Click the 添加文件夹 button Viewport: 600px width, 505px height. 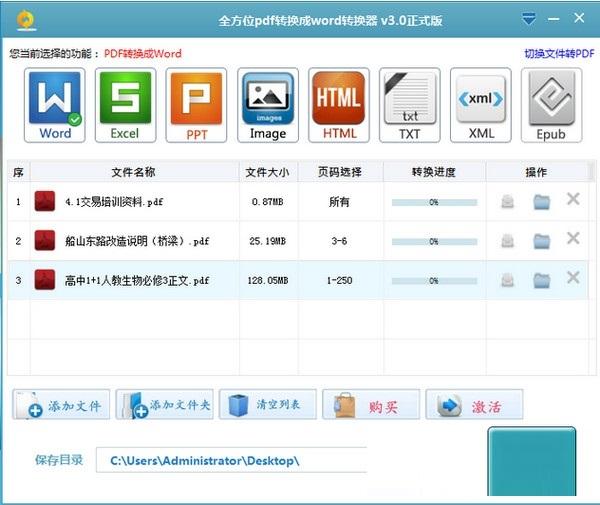tap(164, 405)
